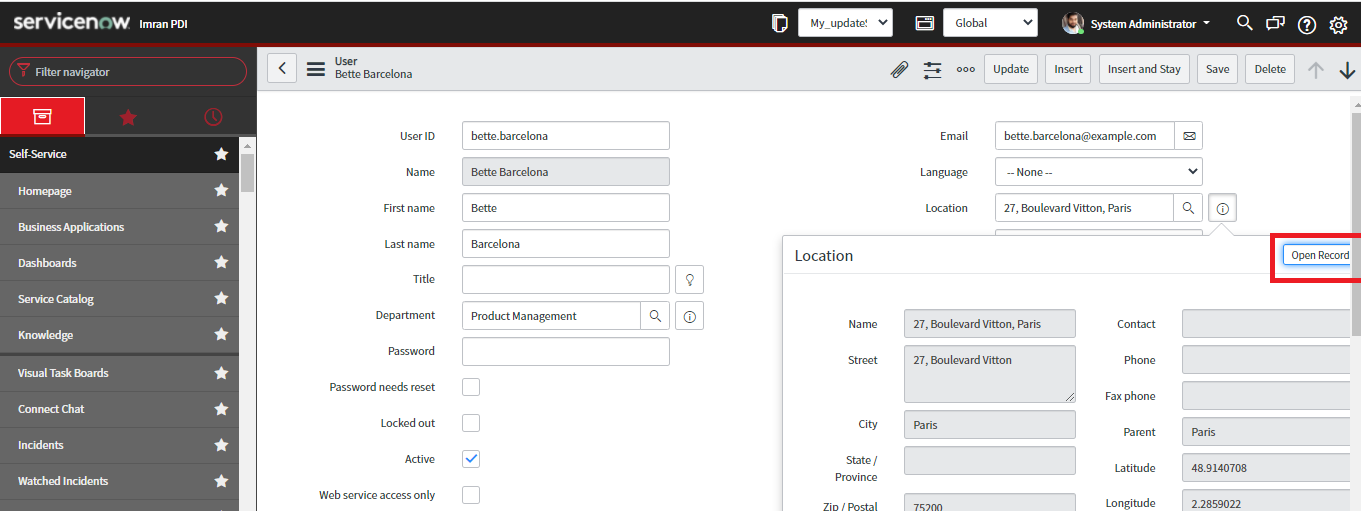Click the star next to Business Applications
Screen dimensions: 1361x511
tap(221, 226)
